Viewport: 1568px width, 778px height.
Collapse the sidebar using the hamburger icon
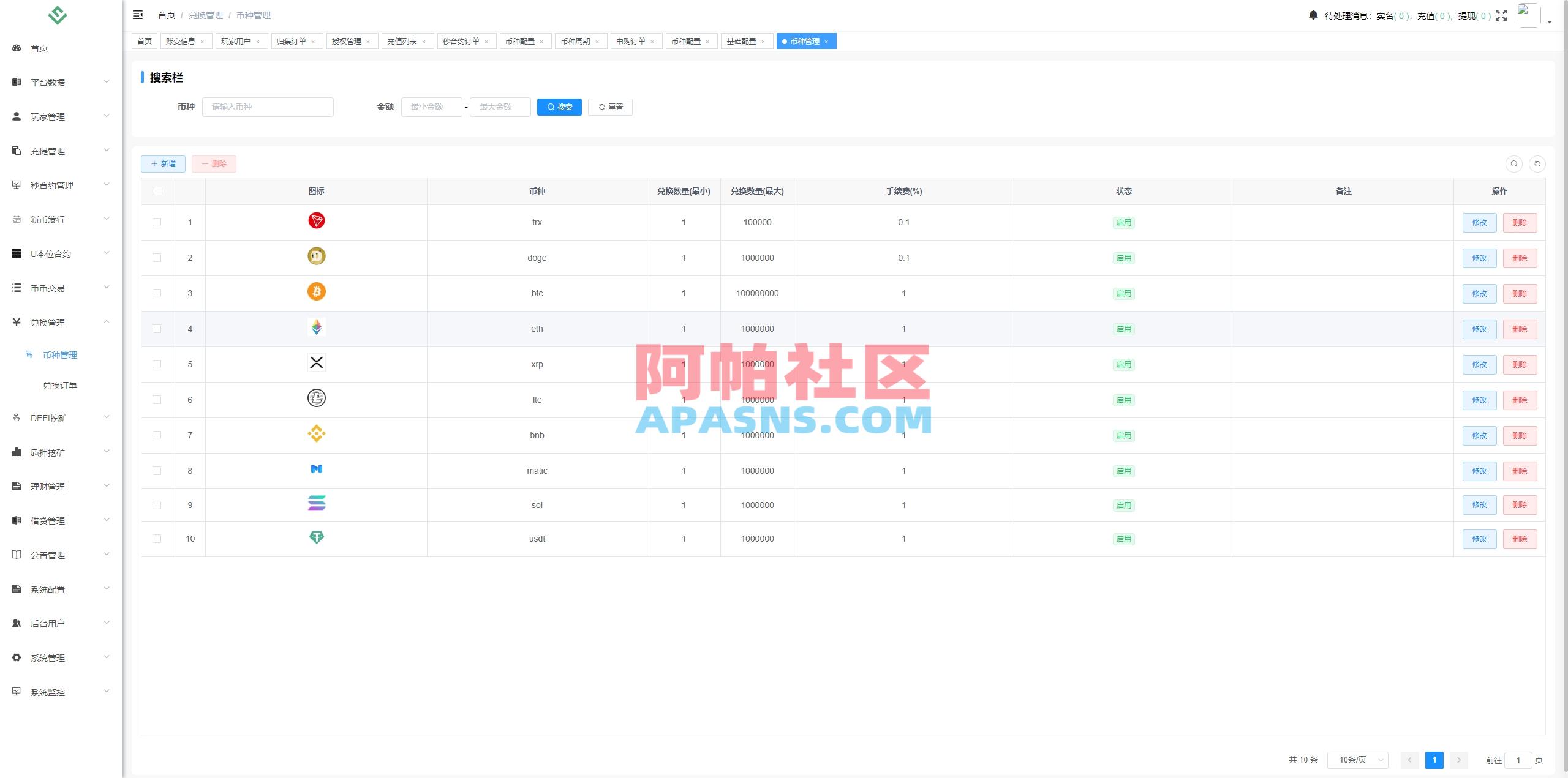pos(138,15)
